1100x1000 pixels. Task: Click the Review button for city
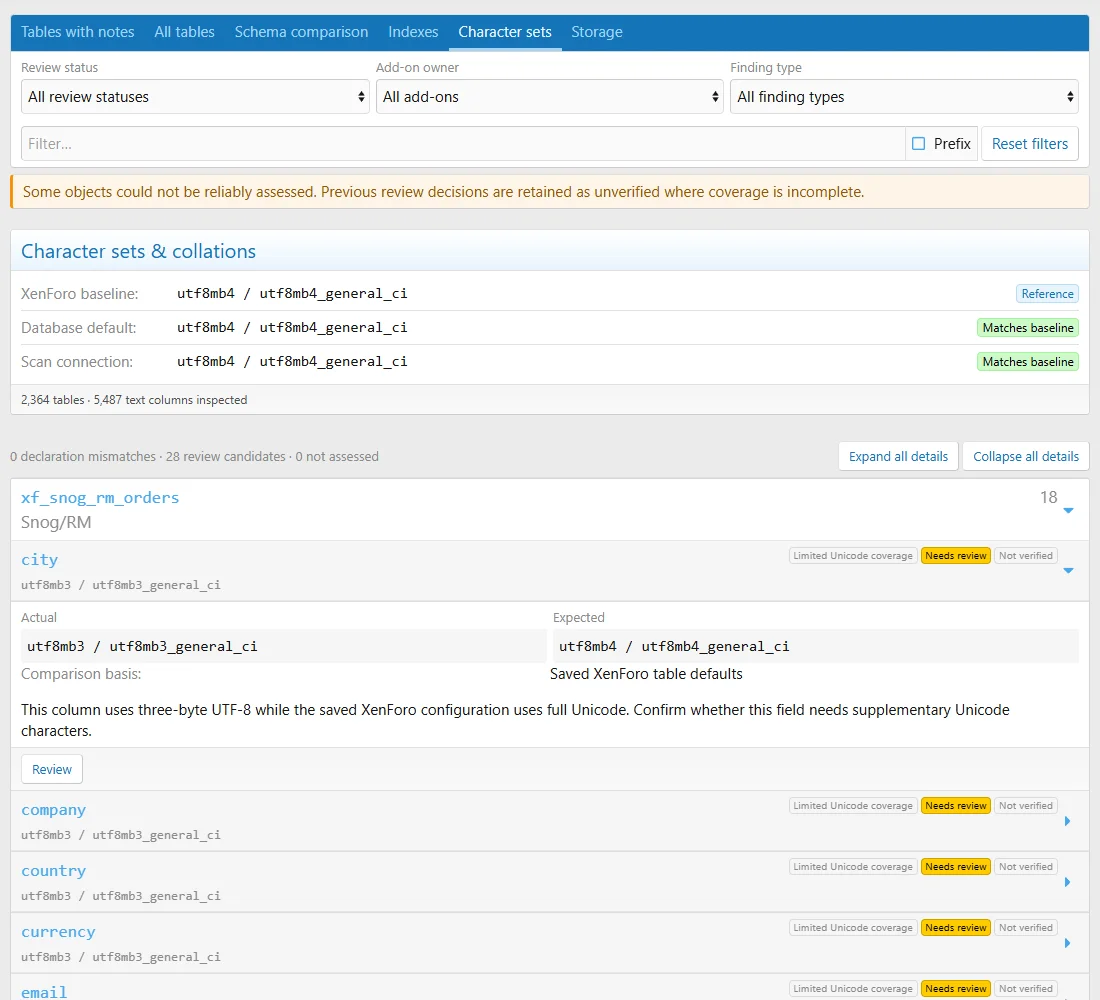point(52,769)
